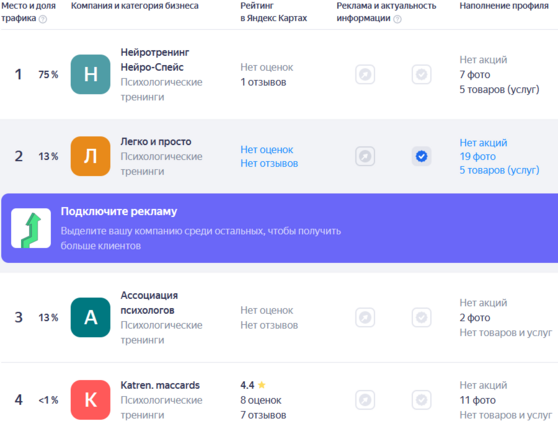Open the 'Нет отзывов' blue link
The height and width of the screenshot is (434, 558).
tap(269, 163)
